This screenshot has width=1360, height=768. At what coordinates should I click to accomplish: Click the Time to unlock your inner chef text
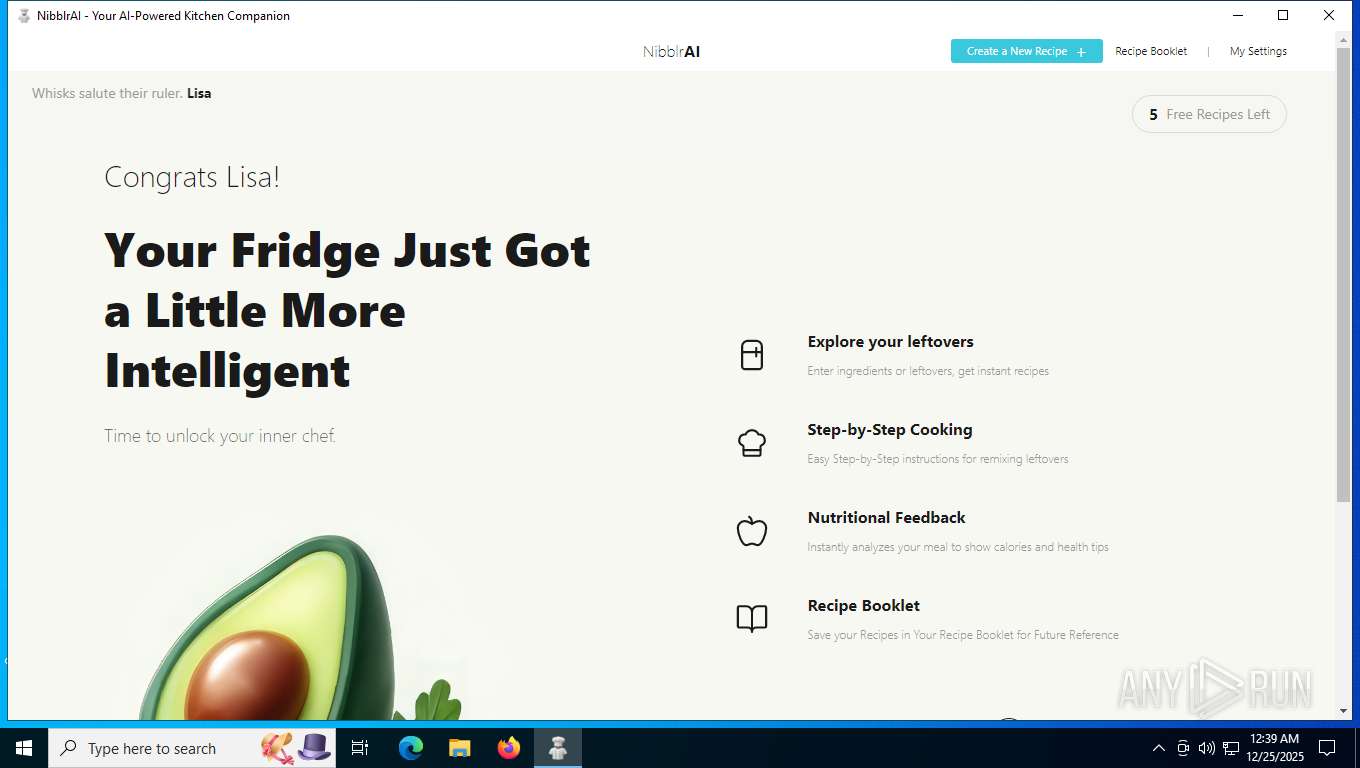[220, 436]
